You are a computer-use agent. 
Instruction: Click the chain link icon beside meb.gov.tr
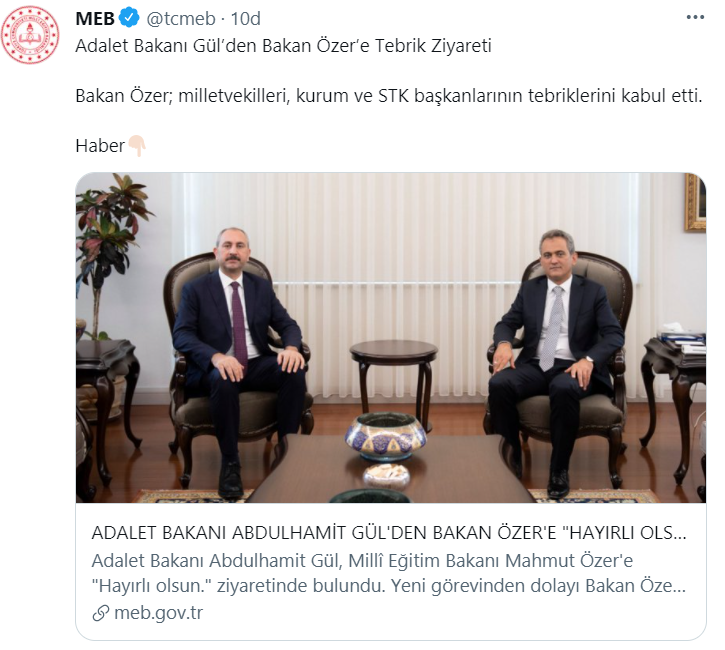(101, 613)
